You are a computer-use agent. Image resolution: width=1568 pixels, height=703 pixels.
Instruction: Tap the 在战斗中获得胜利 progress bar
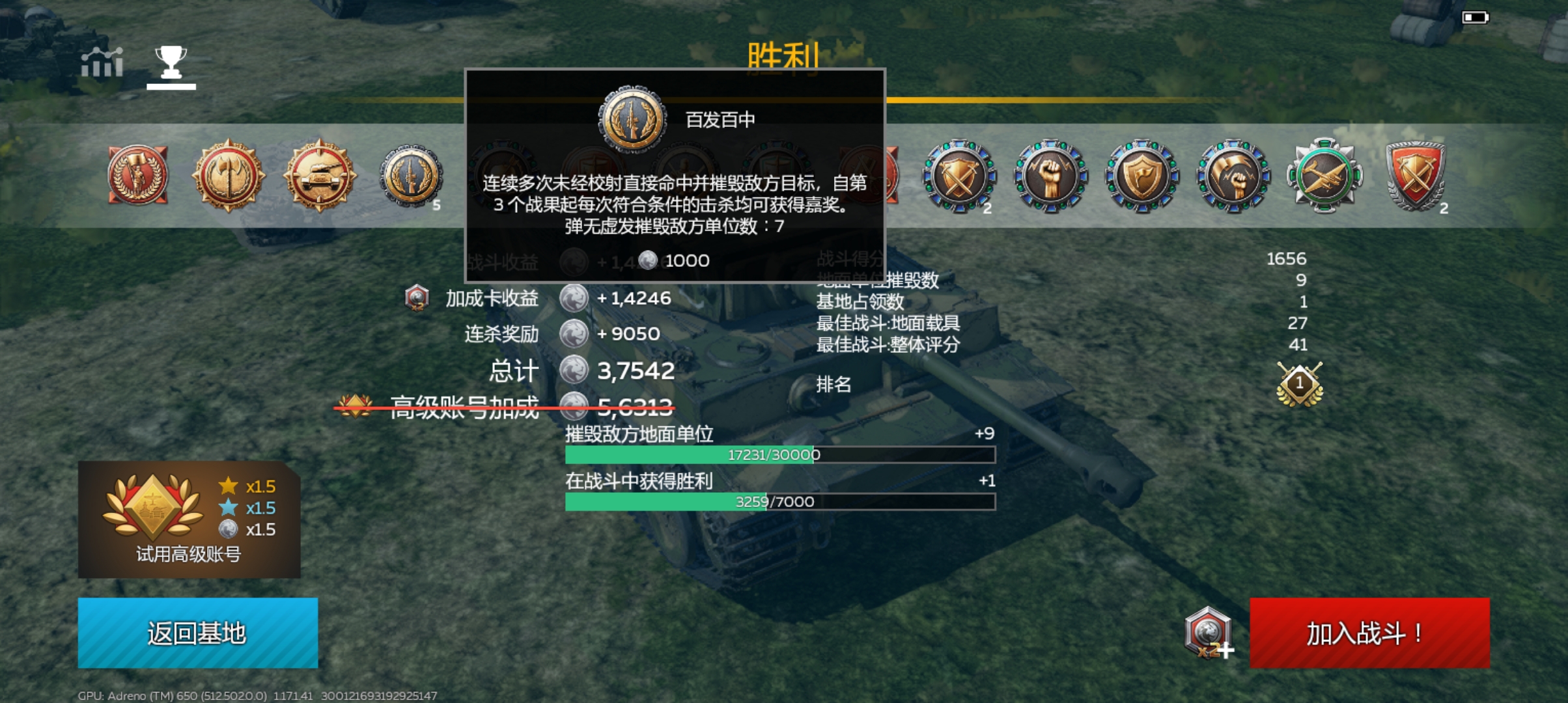coord(780,501)
